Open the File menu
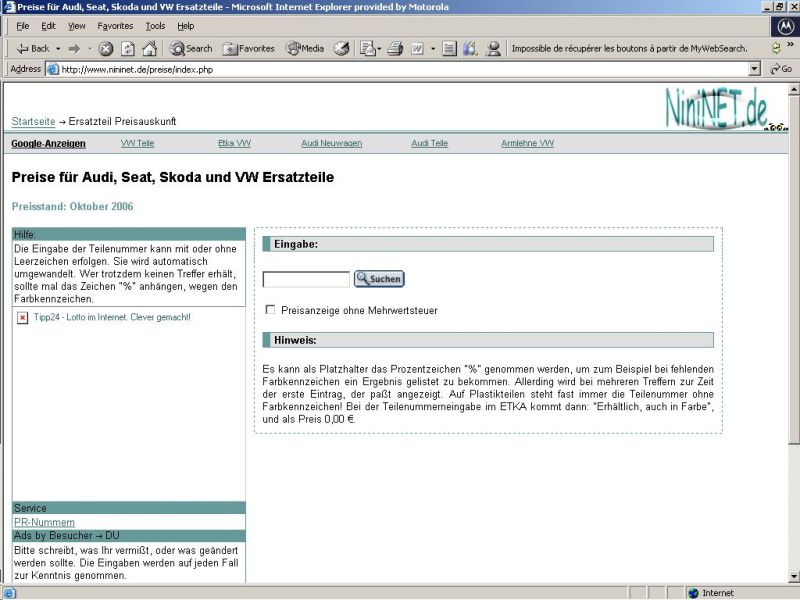 (22, 26)
